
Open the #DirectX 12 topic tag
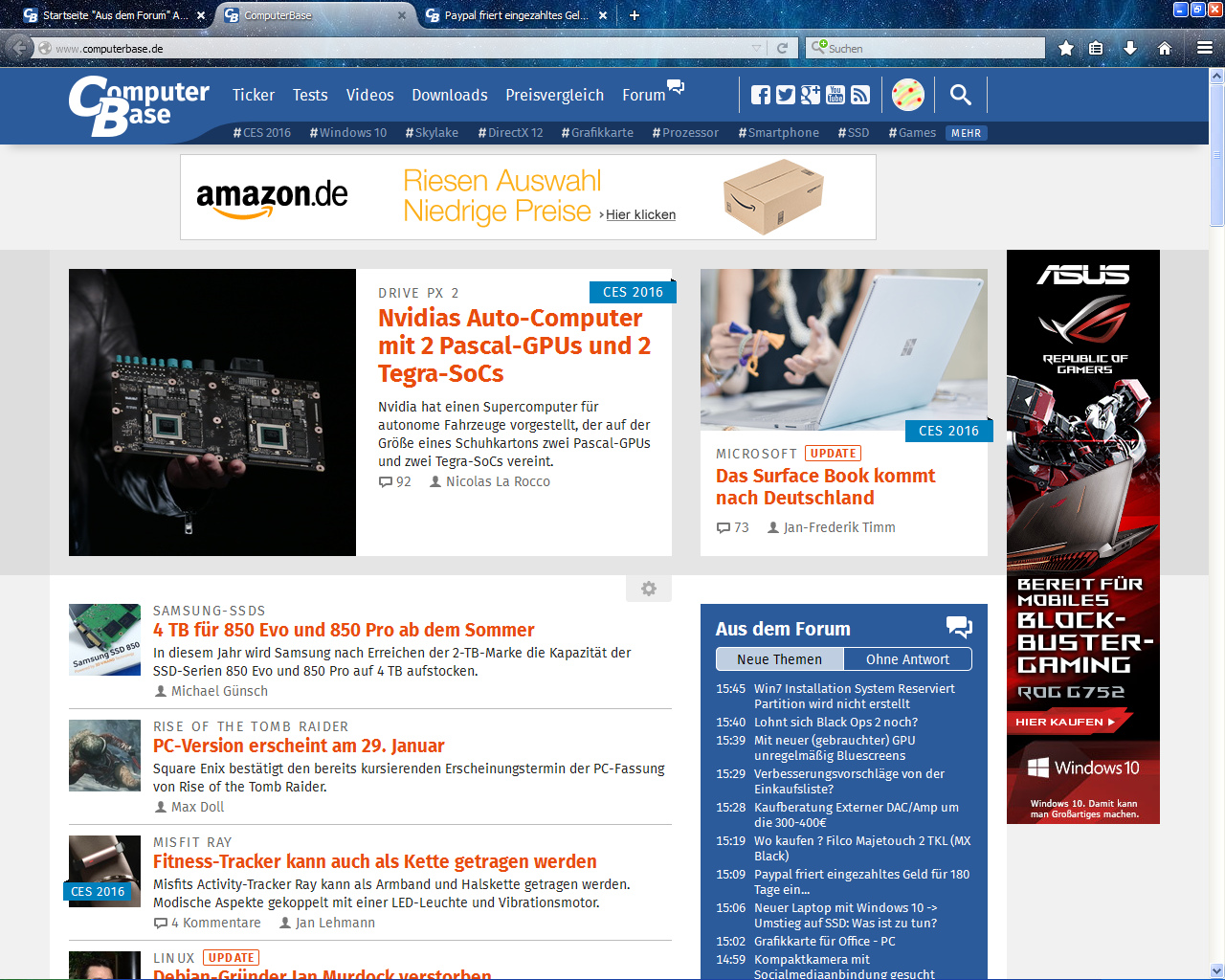(x=511, y=133)
